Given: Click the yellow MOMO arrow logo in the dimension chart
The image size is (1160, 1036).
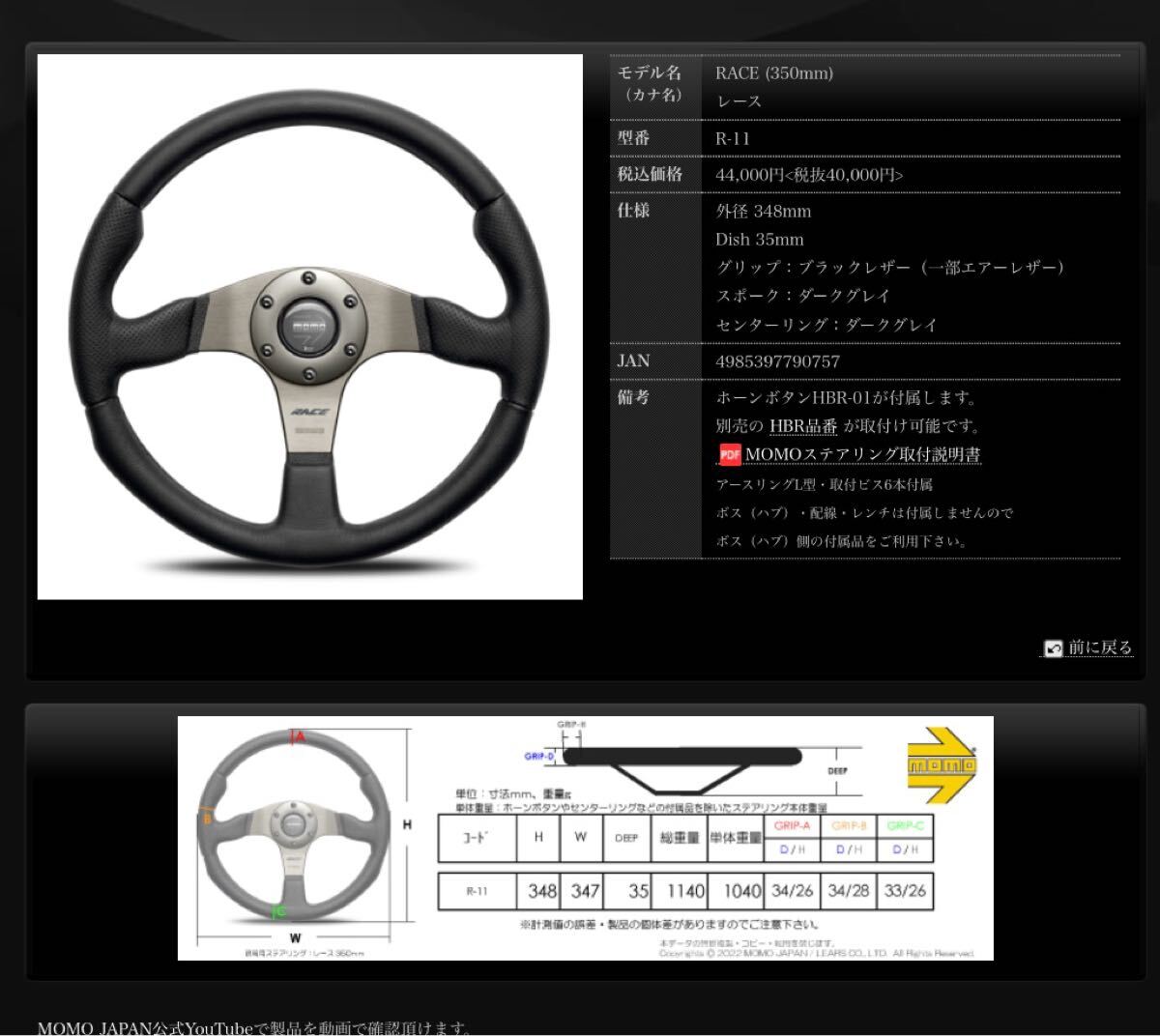Looking at the screenshot, I should click(942, 765).
